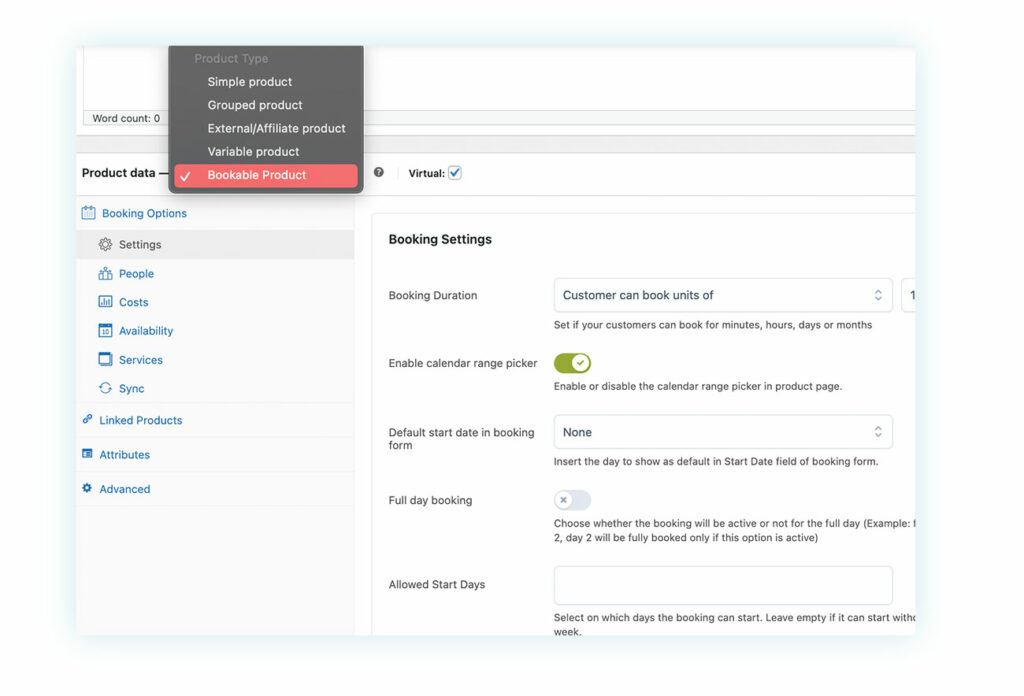Click the Services window icon
1024x696 pixels.
pos(105,360)
